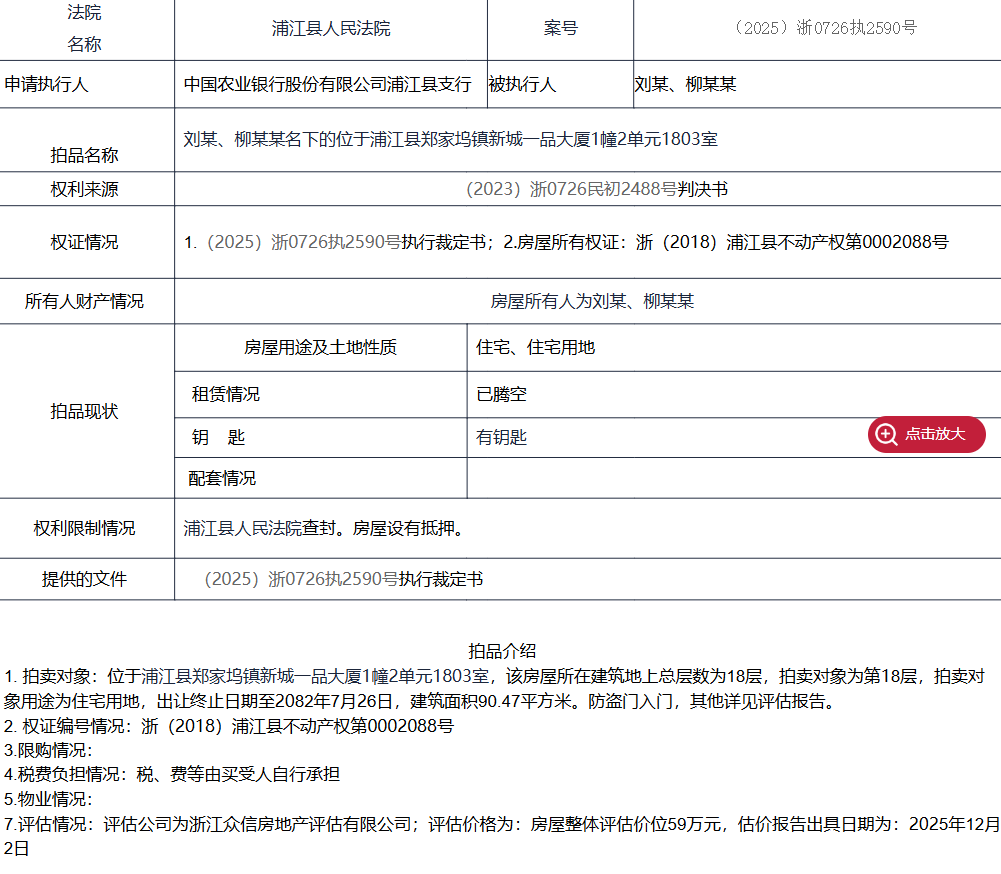Click the 权利来源 row label

point(85,189)
